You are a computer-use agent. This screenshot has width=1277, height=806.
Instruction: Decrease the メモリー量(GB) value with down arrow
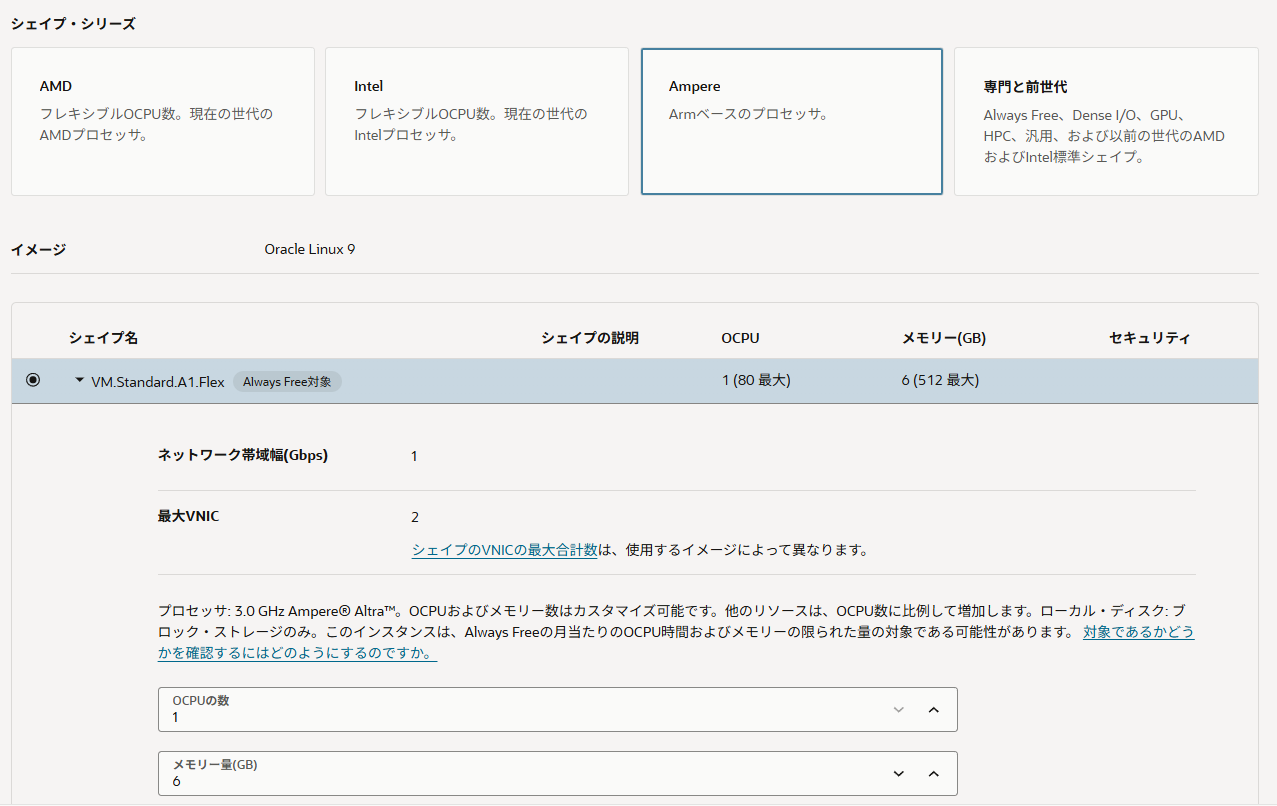(x=898, y=773)
